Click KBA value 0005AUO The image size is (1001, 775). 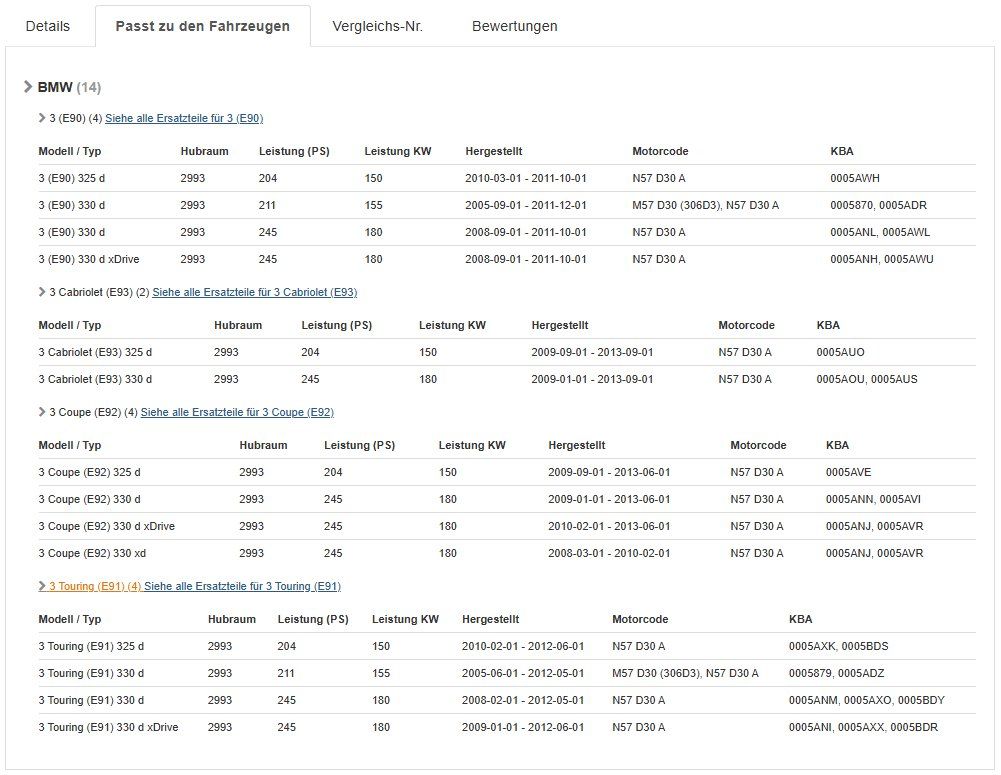[x=840, y=352]
